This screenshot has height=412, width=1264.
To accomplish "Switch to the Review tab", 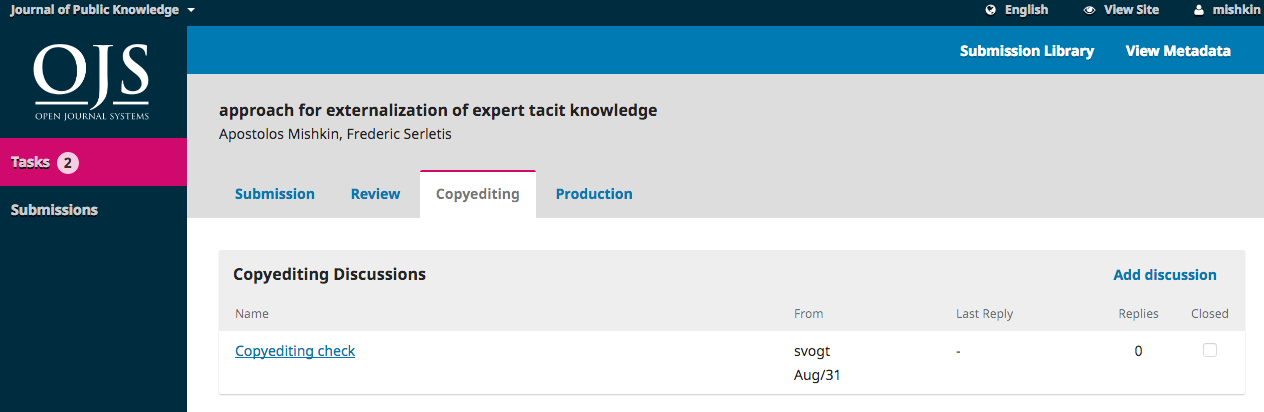I will click(x=375, y=194).
